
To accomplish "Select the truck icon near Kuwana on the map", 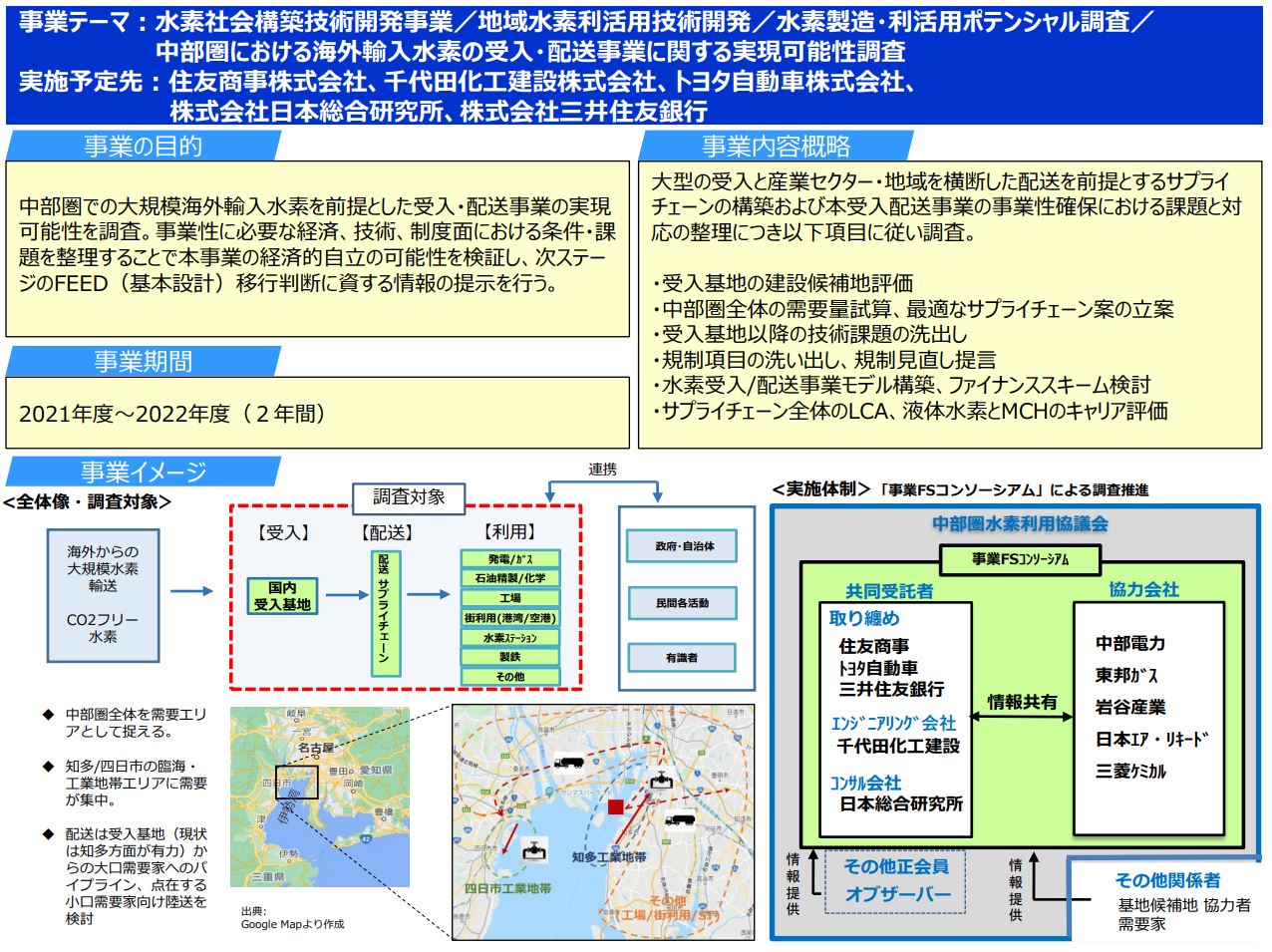I will click(569, 763).
